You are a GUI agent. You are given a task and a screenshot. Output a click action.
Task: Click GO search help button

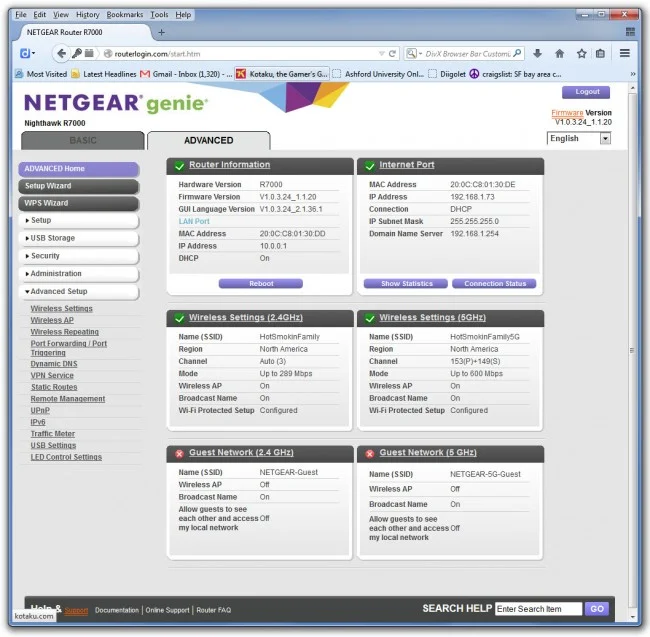597,609
